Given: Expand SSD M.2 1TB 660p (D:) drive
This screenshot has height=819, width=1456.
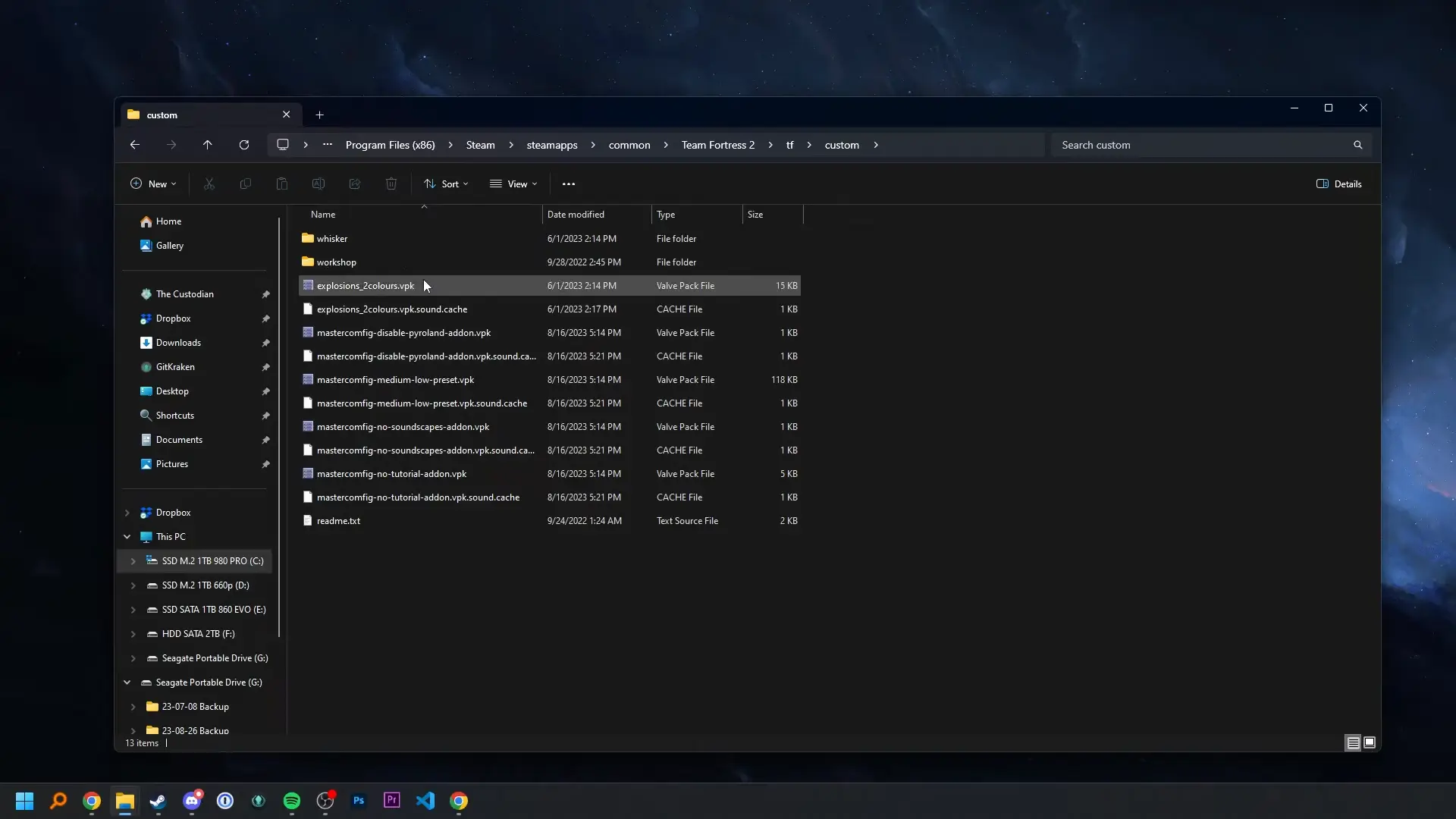Looking at the screenshot, I should [133, 585].
